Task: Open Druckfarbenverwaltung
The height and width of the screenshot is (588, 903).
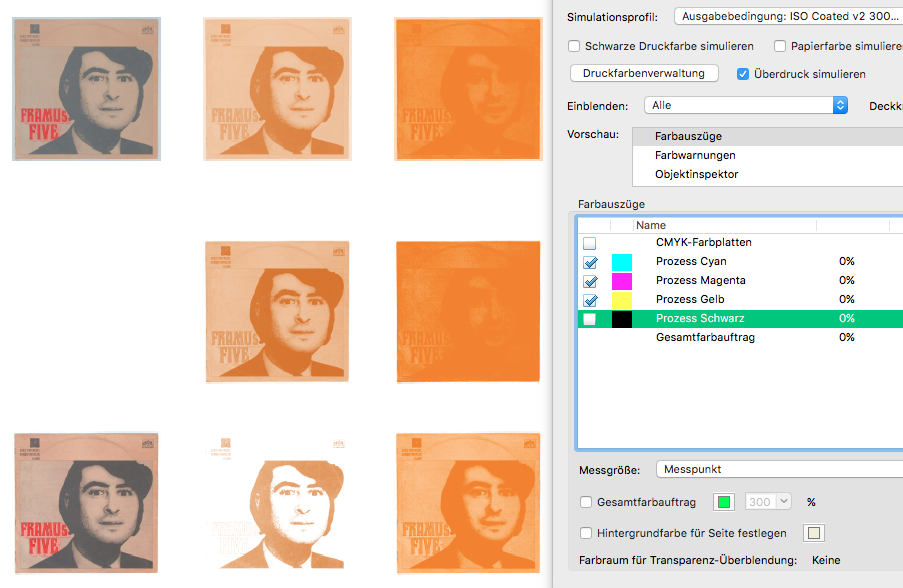Action: click(x=644, y=73)
